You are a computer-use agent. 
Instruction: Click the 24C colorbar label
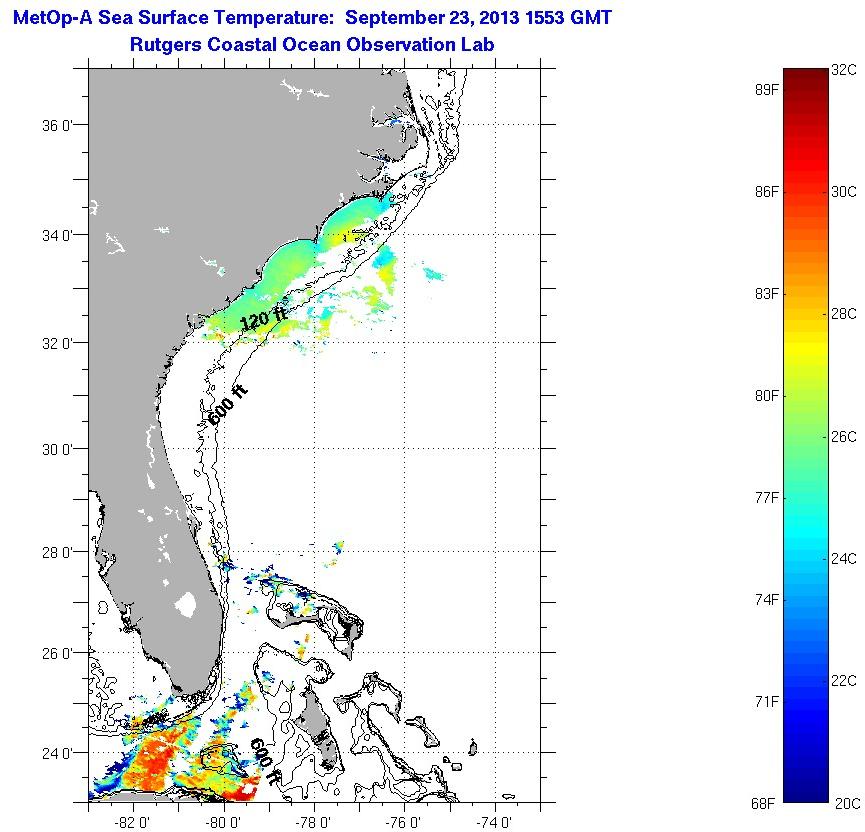[844, 559]
